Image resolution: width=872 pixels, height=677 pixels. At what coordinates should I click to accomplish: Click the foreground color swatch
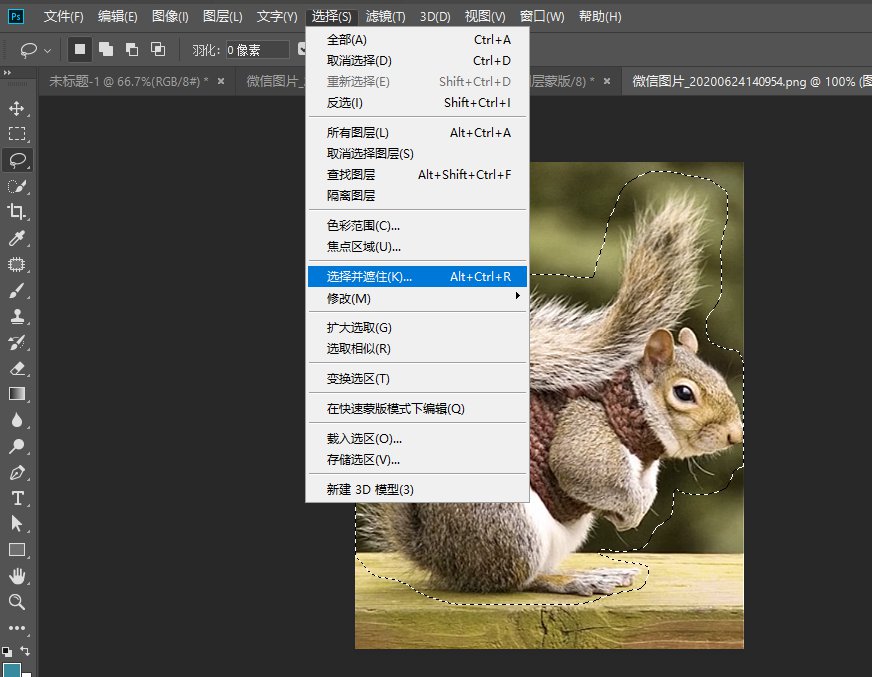(12, 668)
